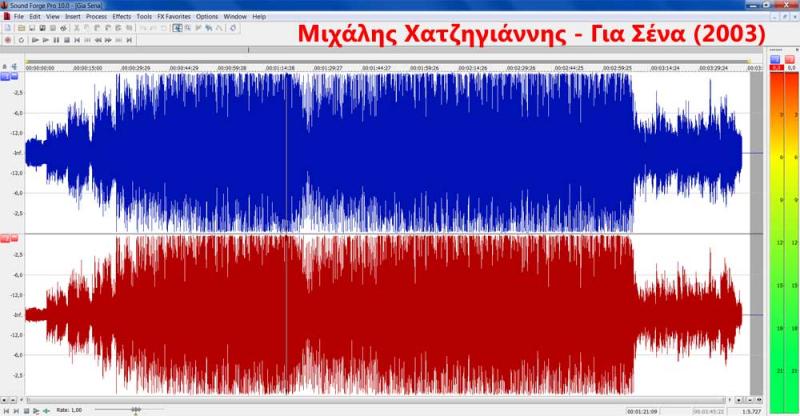Go to Start in top transport toolbar

pos(77,40)
